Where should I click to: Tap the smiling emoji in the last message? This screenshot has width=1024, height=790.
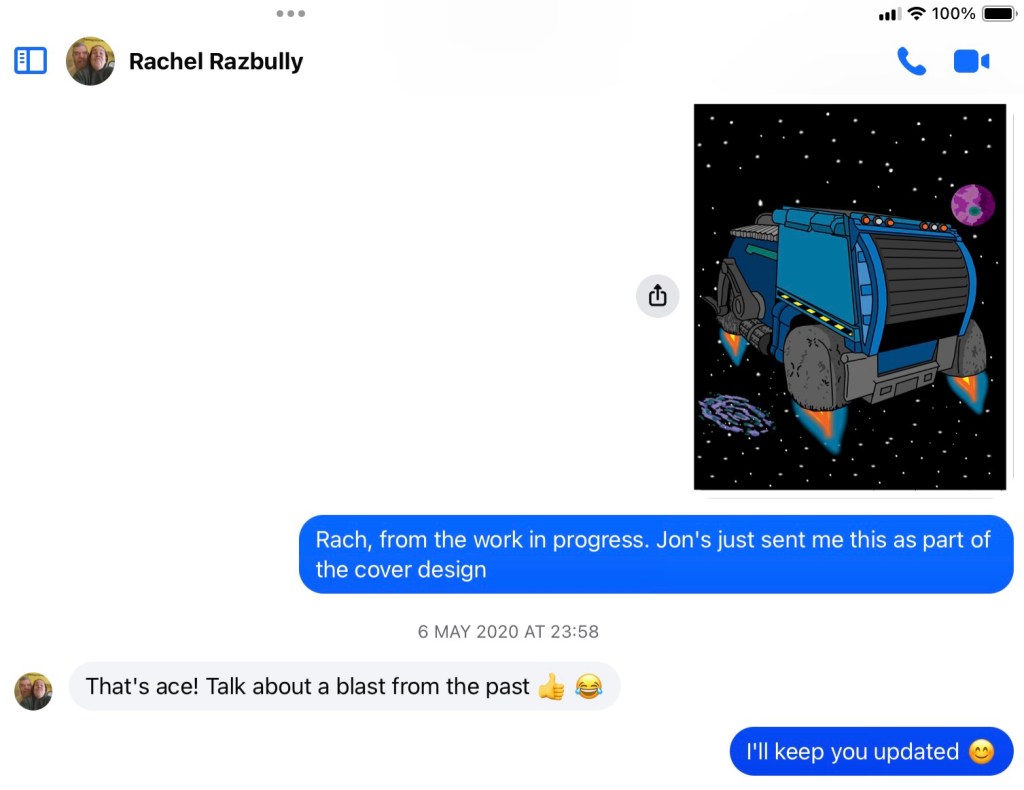(x=982, y=751)
